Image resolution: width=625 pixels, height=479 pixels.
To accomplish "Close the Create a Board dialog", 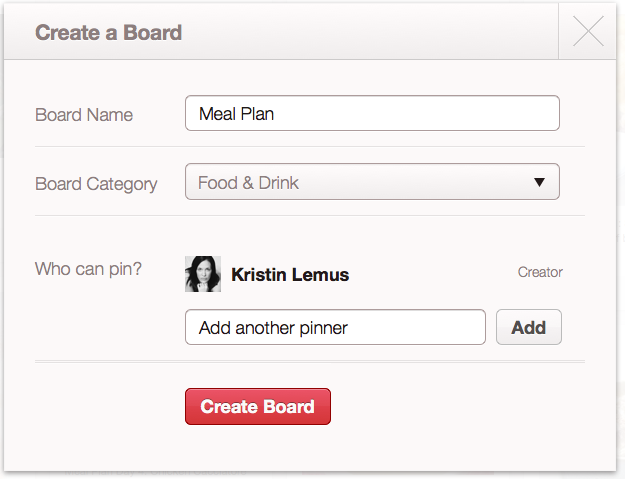I will pyautogui.click(x=588, y=31).
